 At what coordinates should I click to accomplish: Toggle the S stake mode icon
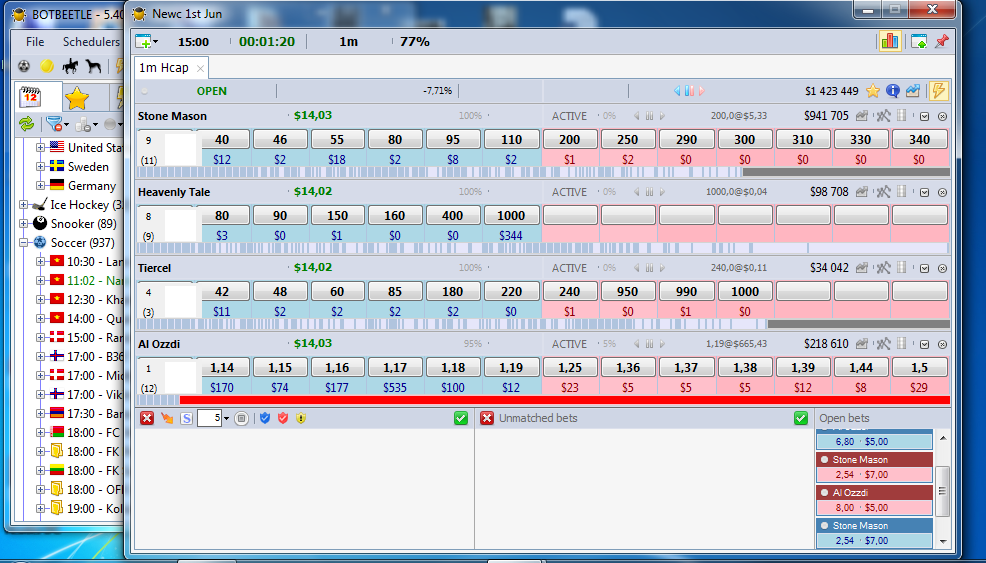(186, 418)
